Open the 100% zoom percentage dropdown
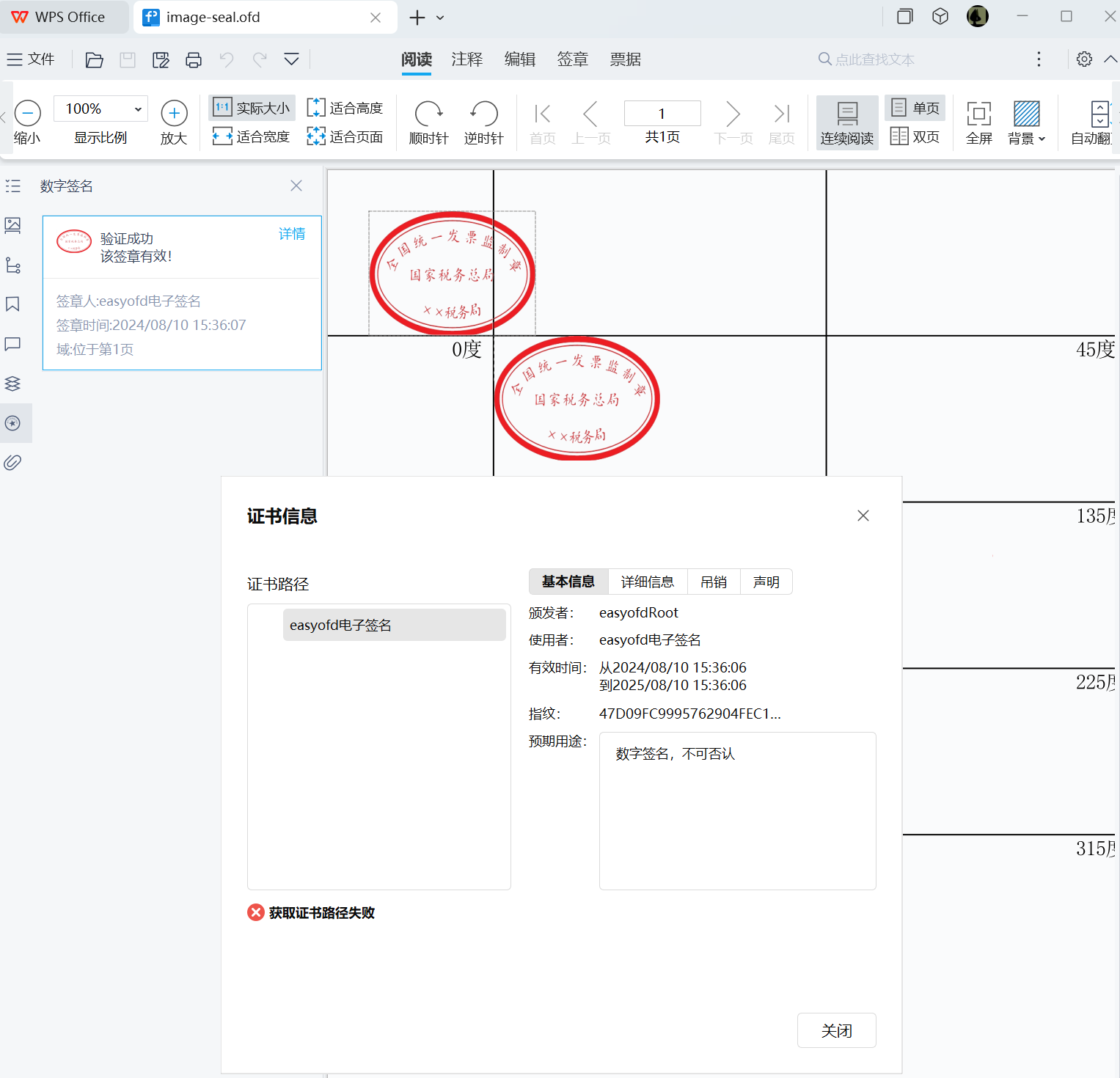The width and height of the screenshot is (1120, 1078). (100, 108)
